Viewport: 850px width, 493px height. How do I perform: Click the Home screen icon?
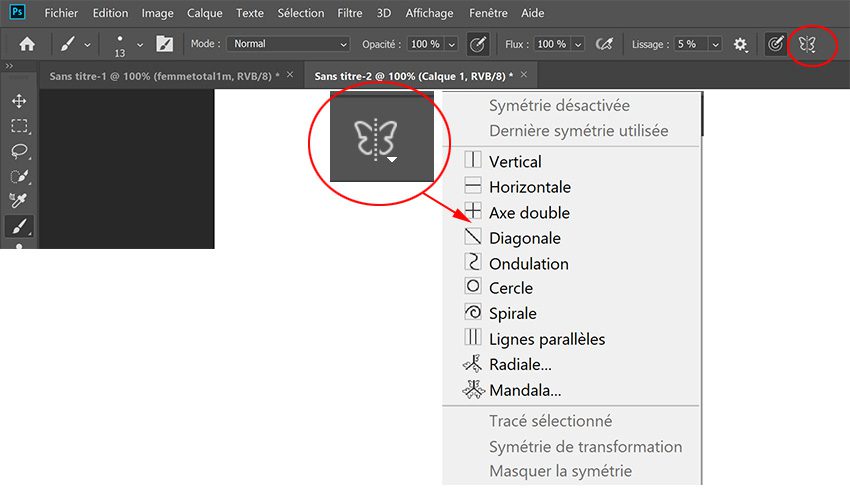[x=27, y=44]
